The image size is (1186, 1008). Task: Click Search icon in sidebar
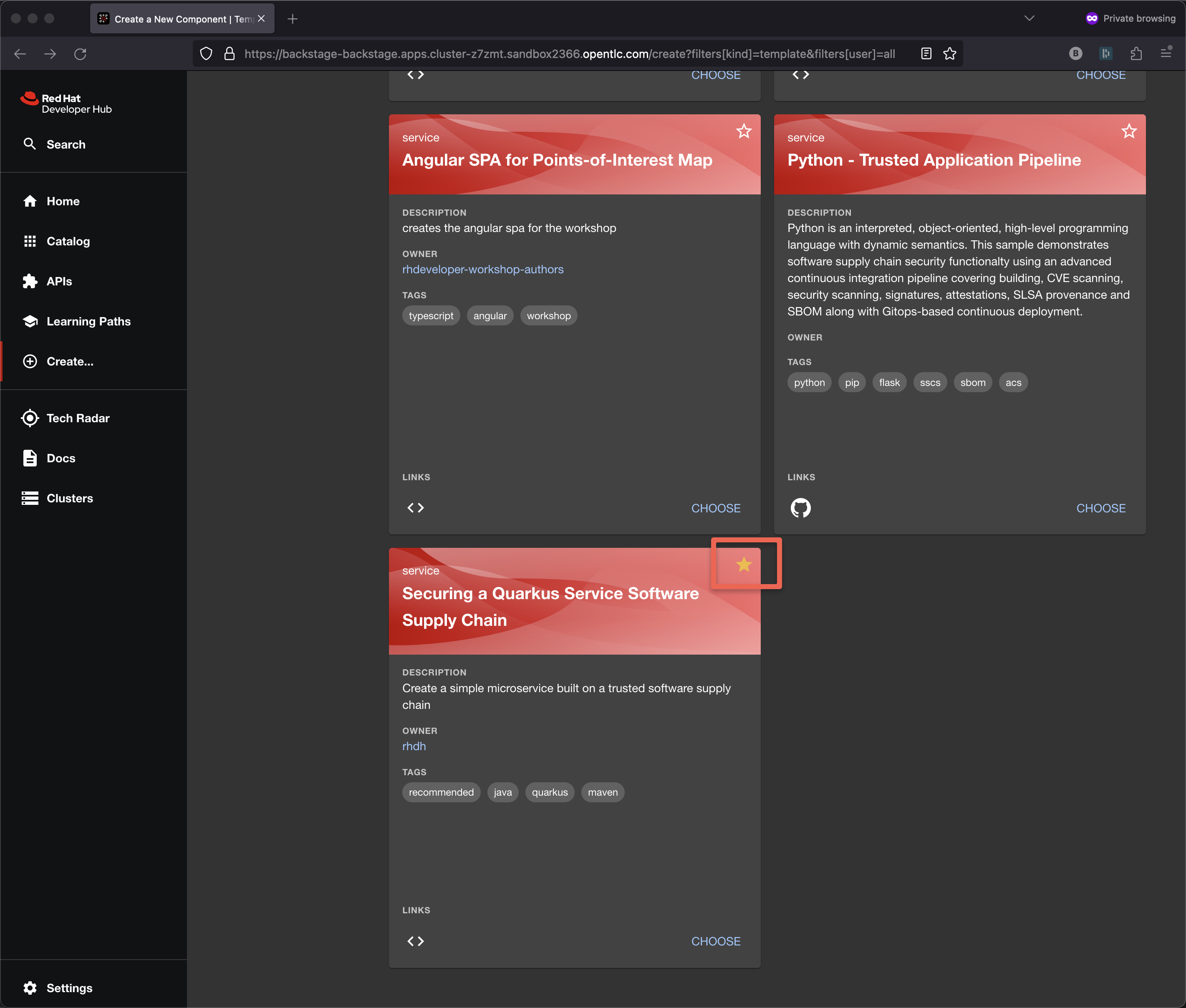tap(30, 144)
